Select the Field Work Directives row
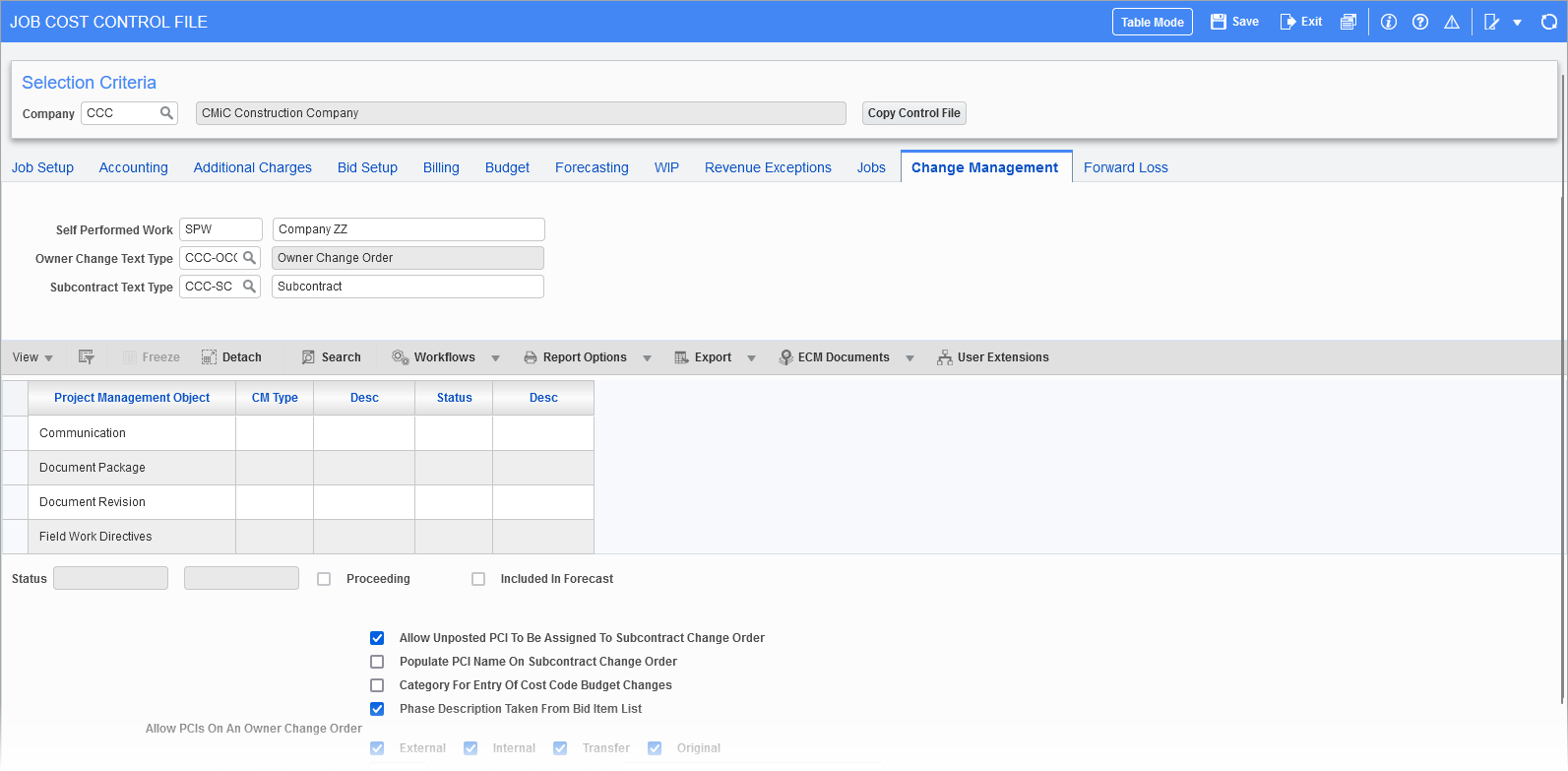Screen dimensions: 1568x771 click(x=297, y=537)
